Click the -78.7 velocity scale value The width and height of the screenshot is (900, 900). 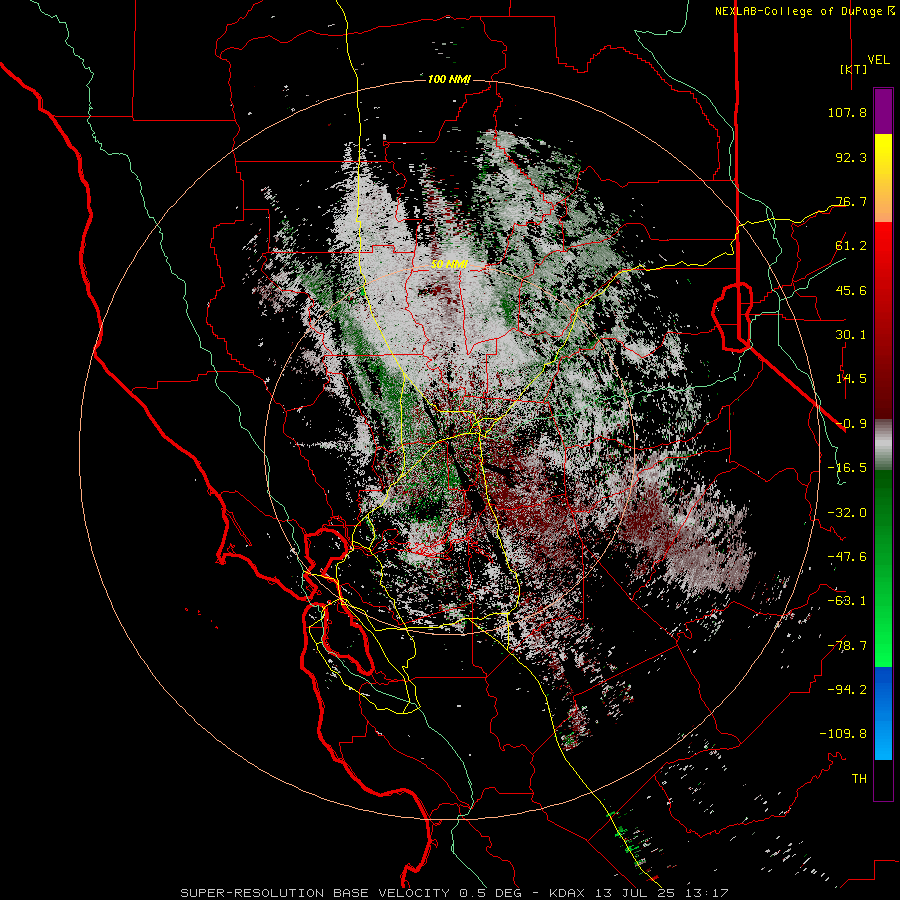point(847,646)
